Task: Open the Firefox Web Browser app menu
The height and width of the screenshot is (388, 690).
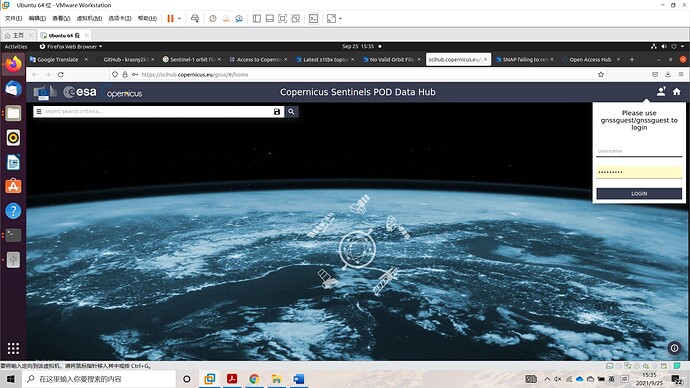Action: coord(71,47)
